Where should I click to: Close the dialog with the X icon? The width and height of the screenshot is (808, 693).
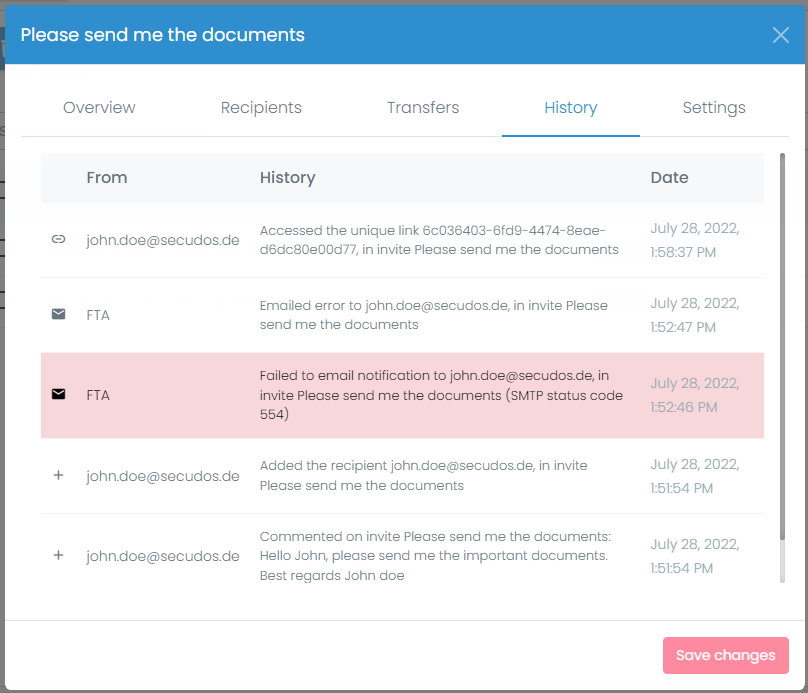[781, 35]
